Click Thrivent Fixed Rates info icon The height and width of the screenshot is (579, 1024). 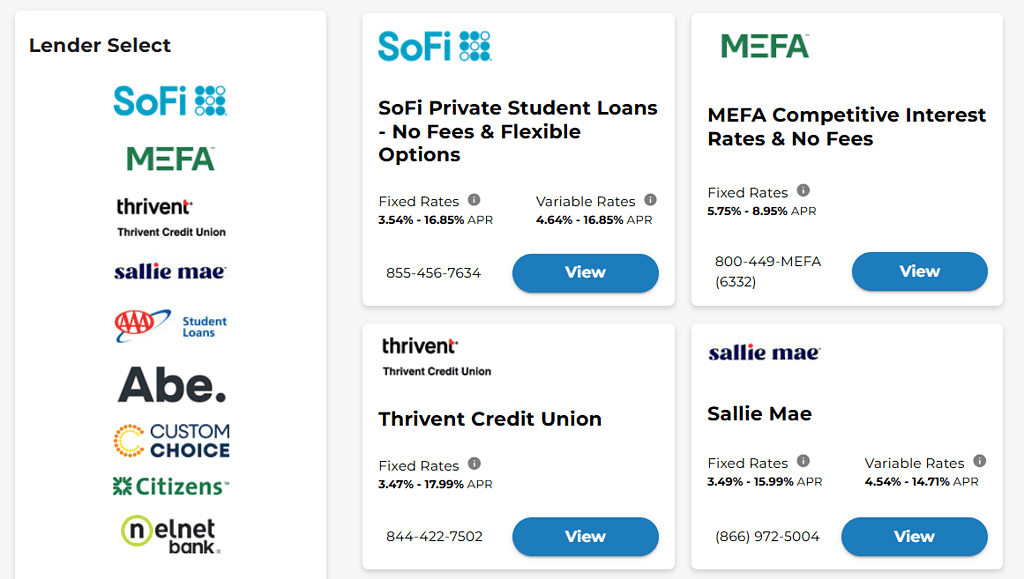(474, 464)
